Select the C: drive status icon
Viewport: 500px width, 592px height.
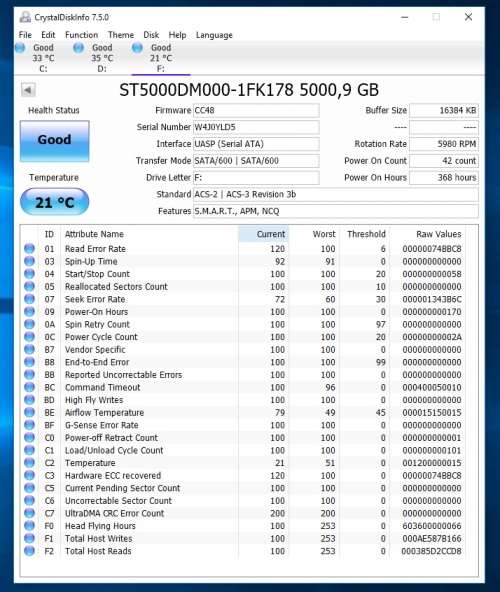tap(20, 48)
